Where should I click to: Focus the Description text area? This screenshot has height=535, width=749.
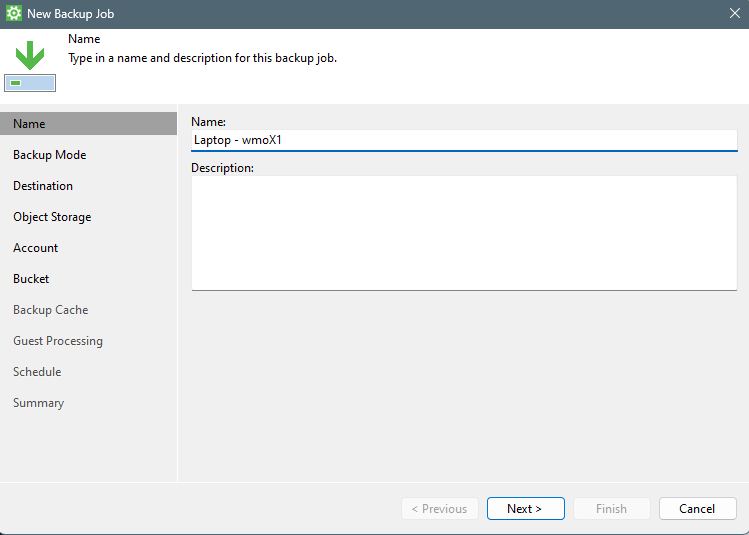coord(464,232)
